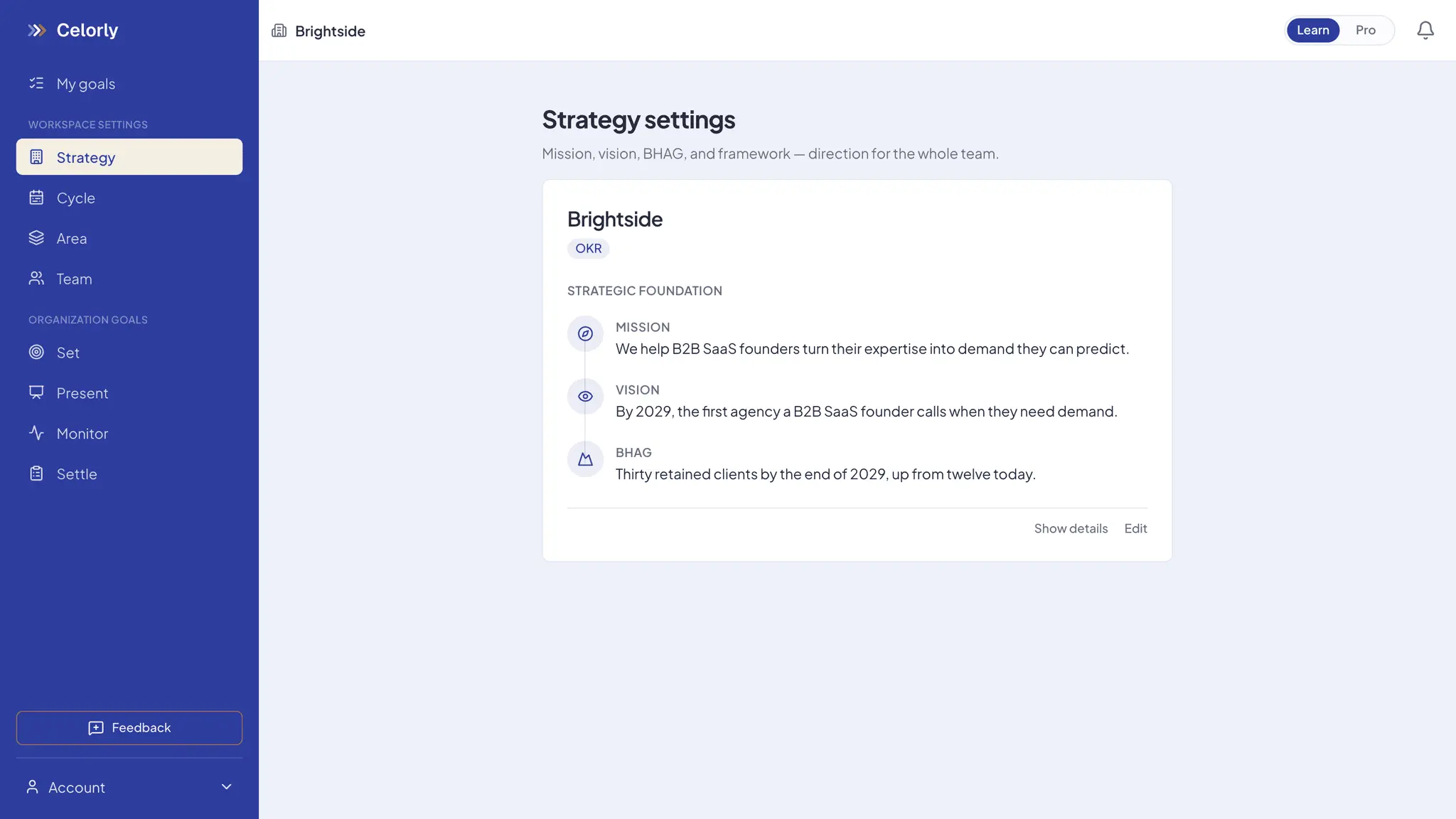
Task: Click the Cycle calendar icon
Action: coord(36,198)
